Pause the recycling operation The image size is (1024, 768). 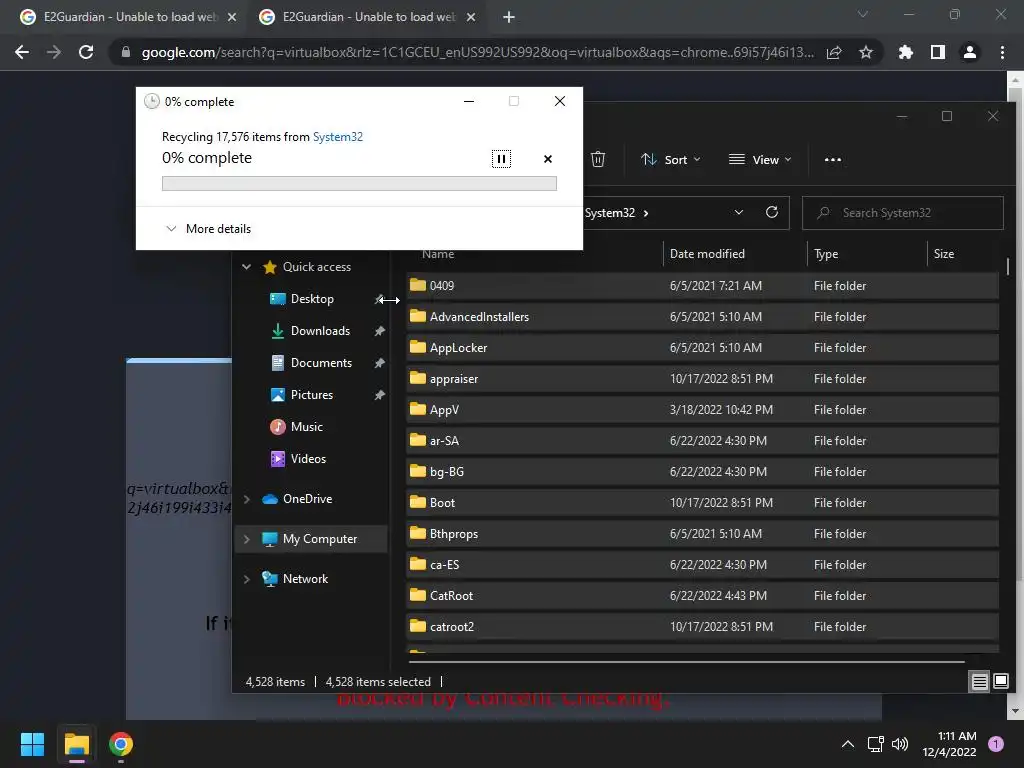point(501,159)
